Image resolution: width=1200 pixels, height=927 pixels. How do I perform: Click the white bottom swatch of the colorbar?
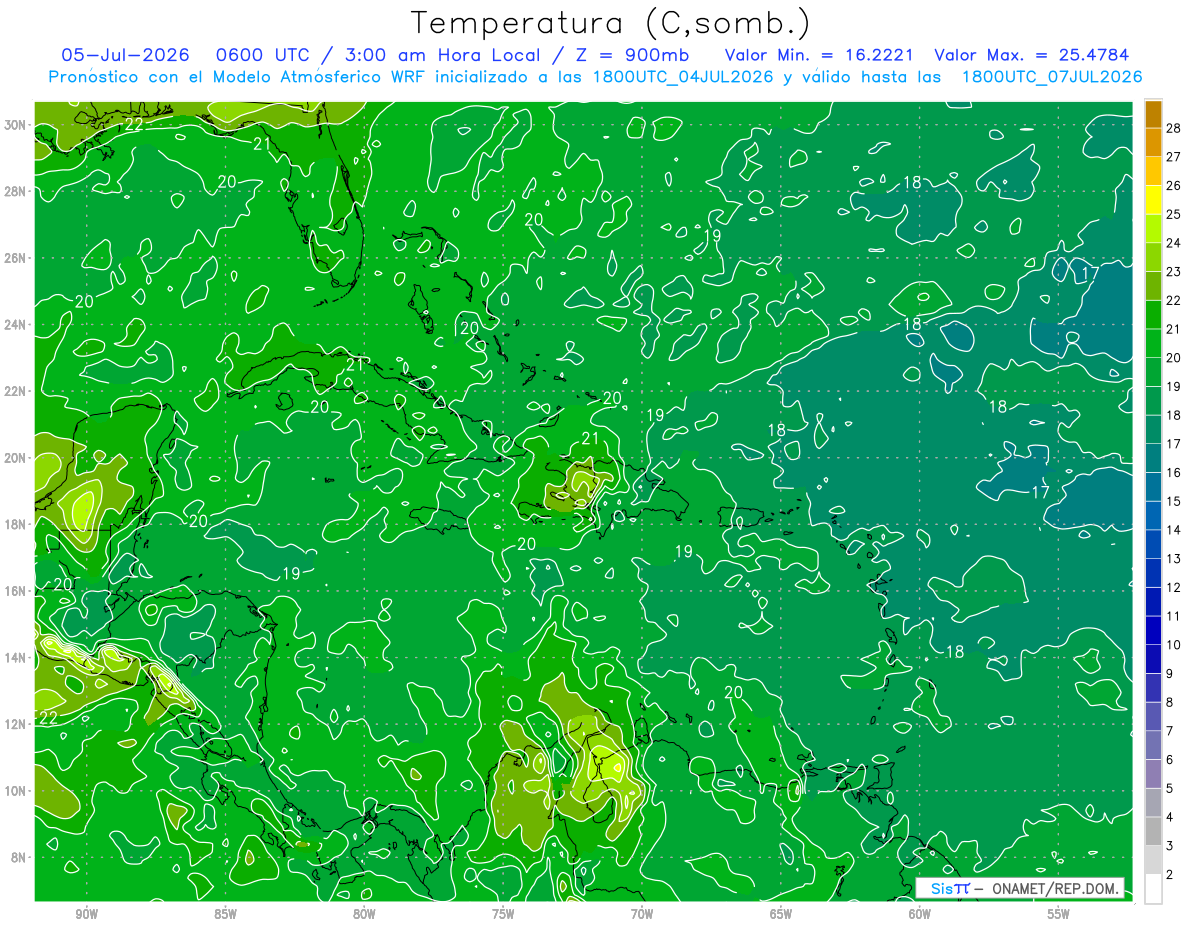pyautogui.click(x=1153, y=888)
